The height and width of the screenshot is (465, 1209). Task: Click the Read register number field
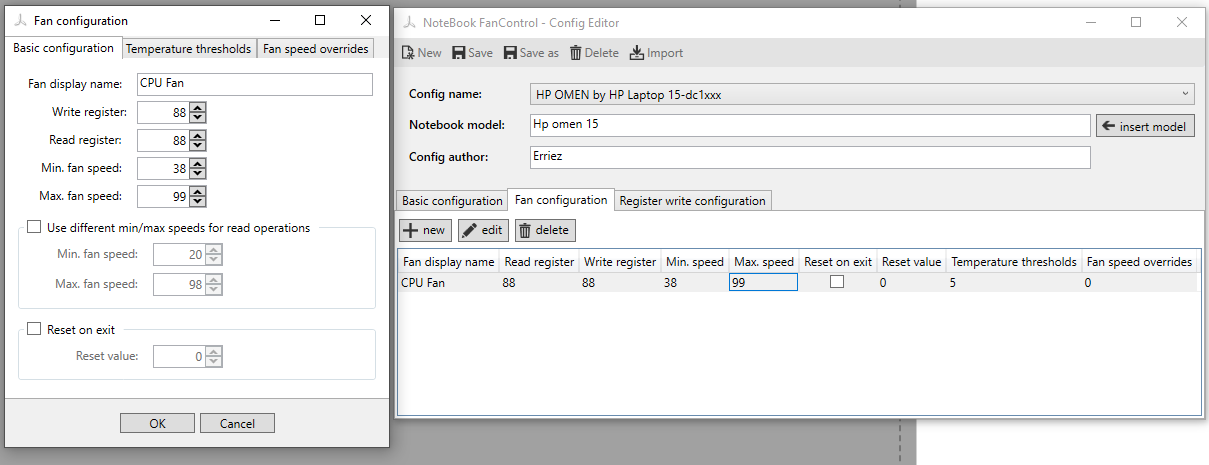coord(163,140)
